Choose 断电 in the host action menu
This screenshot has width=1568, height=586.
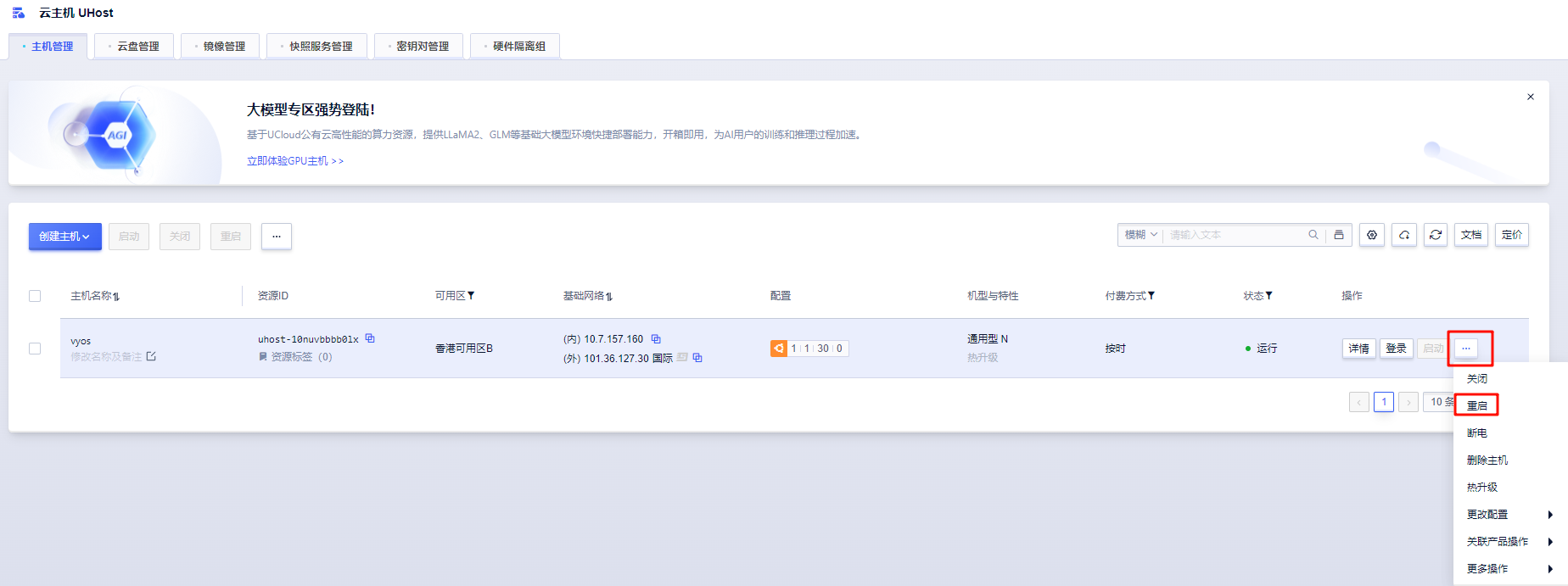point(1477,433)
